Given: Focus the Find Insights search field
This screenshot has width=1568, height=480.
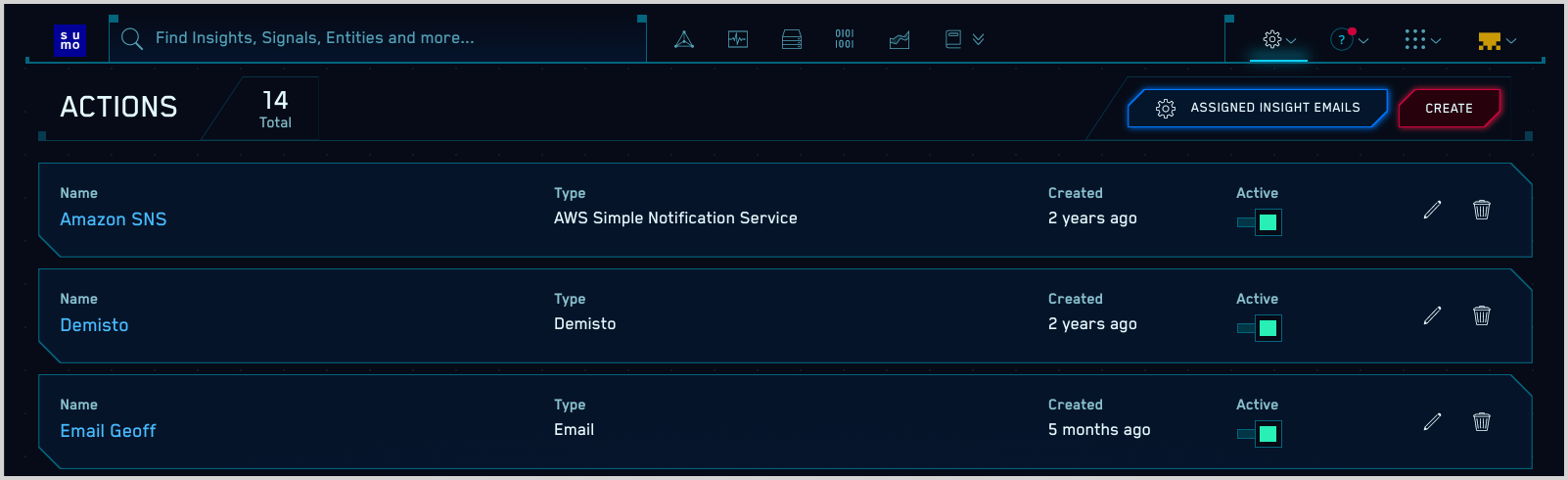Looking at the screenshot, I should 378,39.
